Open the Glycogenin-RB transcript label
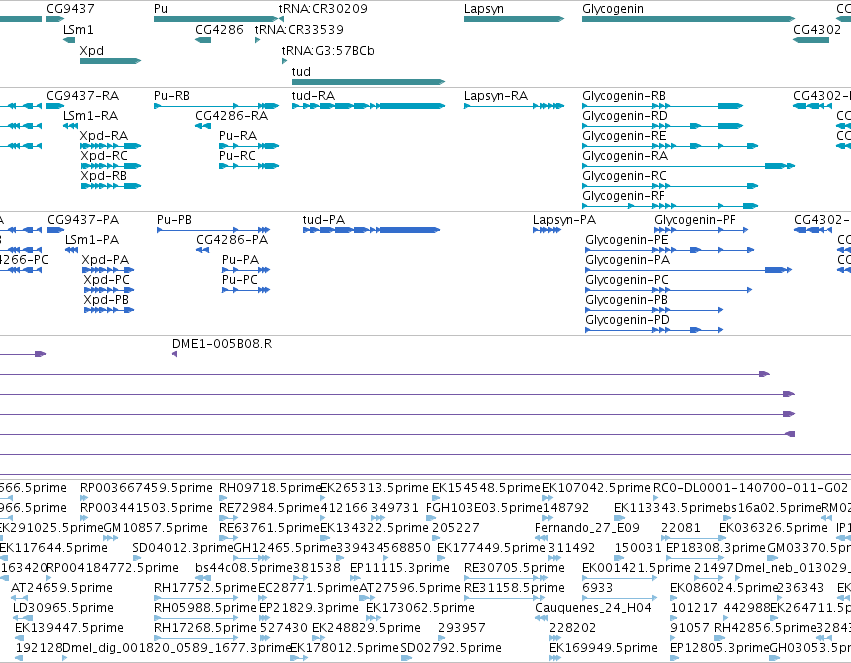This screenshot has height=663, width=851. coord(624,96)
